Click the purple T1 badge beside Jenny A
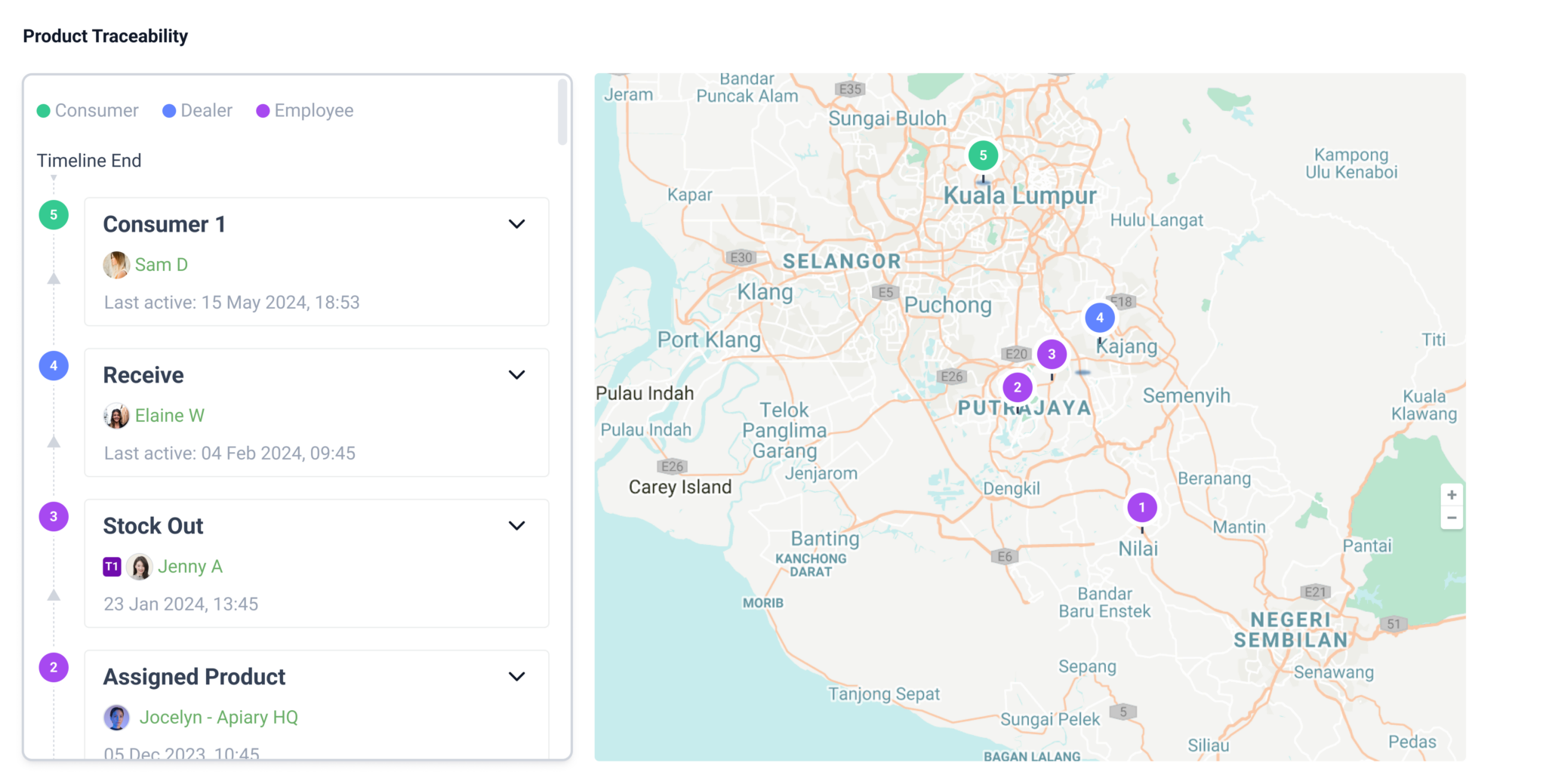The width and height of the screenshot is (1546, 784). click(x=112, y=567)
